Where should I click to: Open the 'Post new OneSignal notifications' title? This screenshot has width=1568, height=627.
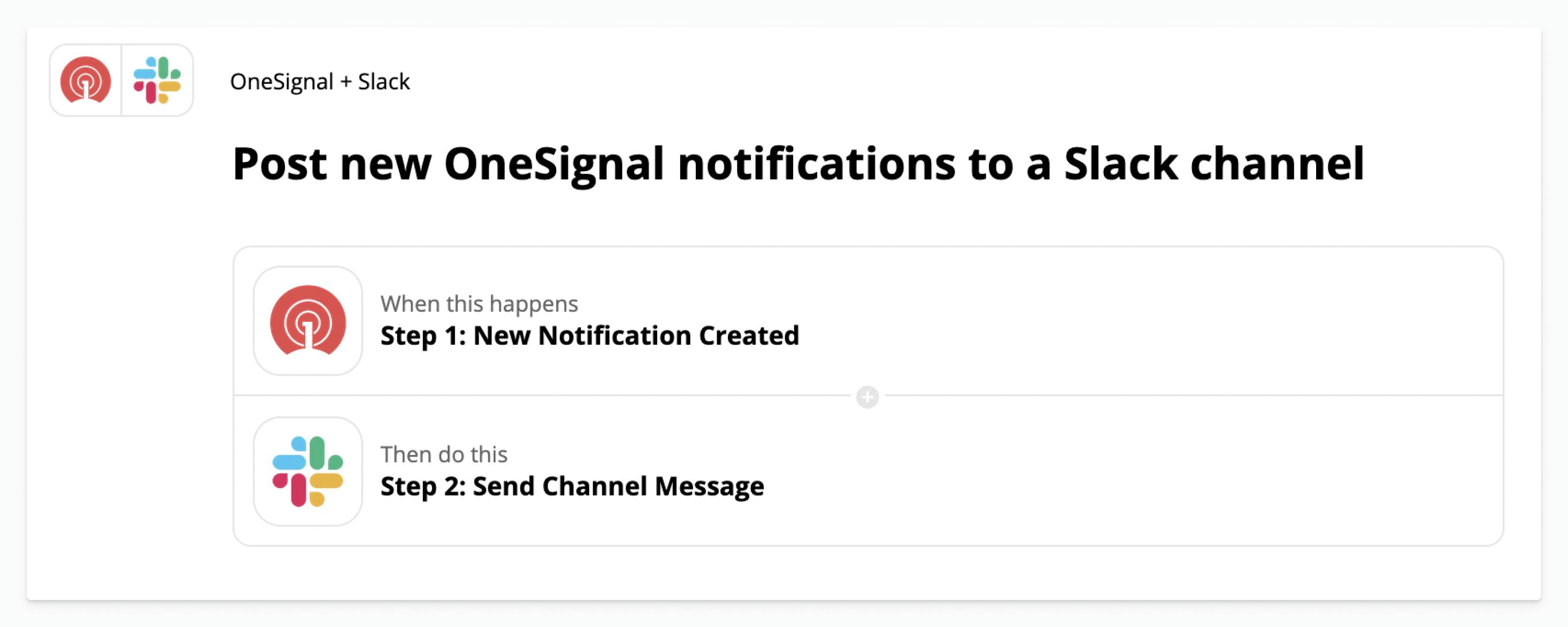click(x=798, y=164)
